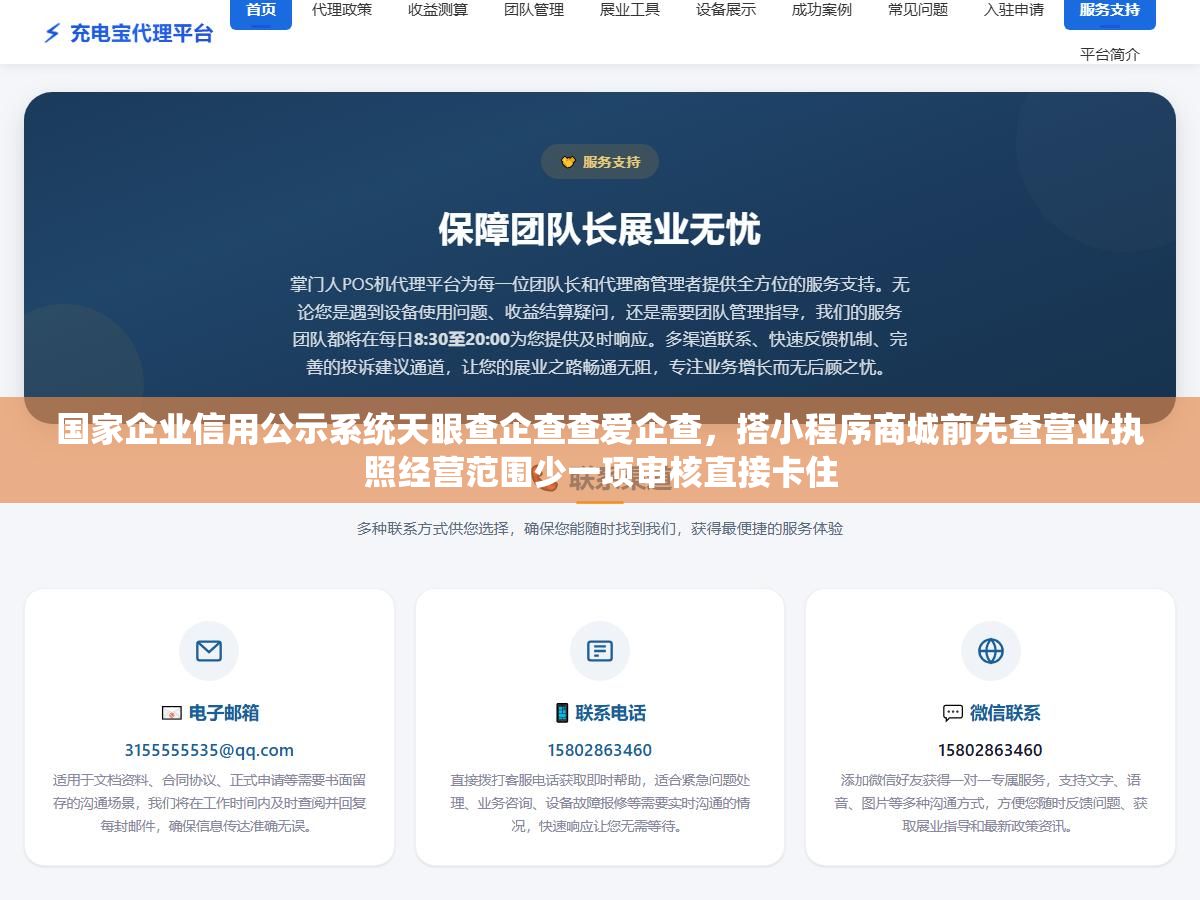The width and height of the screenshot is (1200, 900).
Task: Click the document icon above 联系电话
Action: [600, 651]
